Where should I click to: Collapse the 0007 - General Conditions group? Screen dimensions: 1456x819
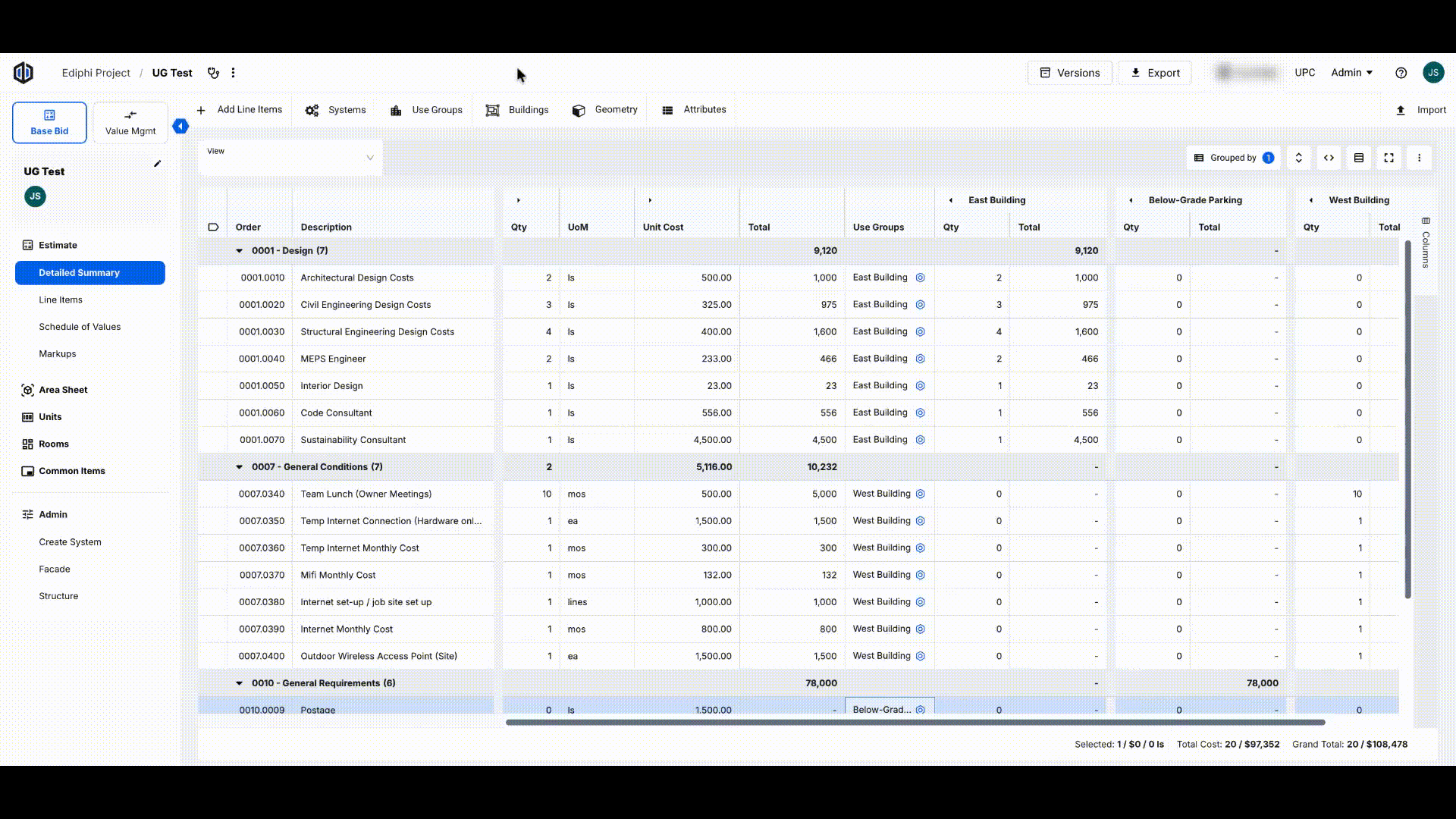[239, 467]
